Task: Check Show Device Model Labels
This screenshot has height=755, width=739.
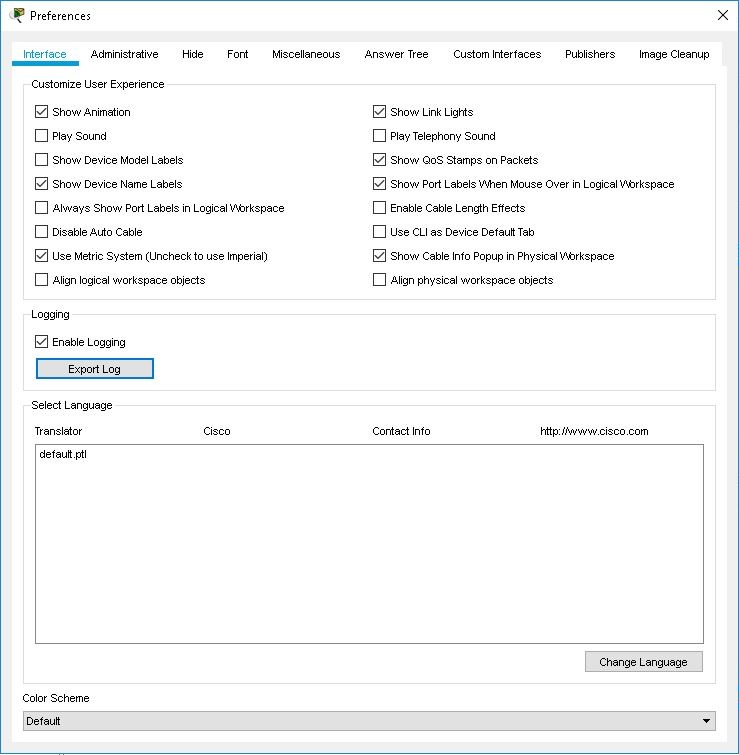Action: 41,160
